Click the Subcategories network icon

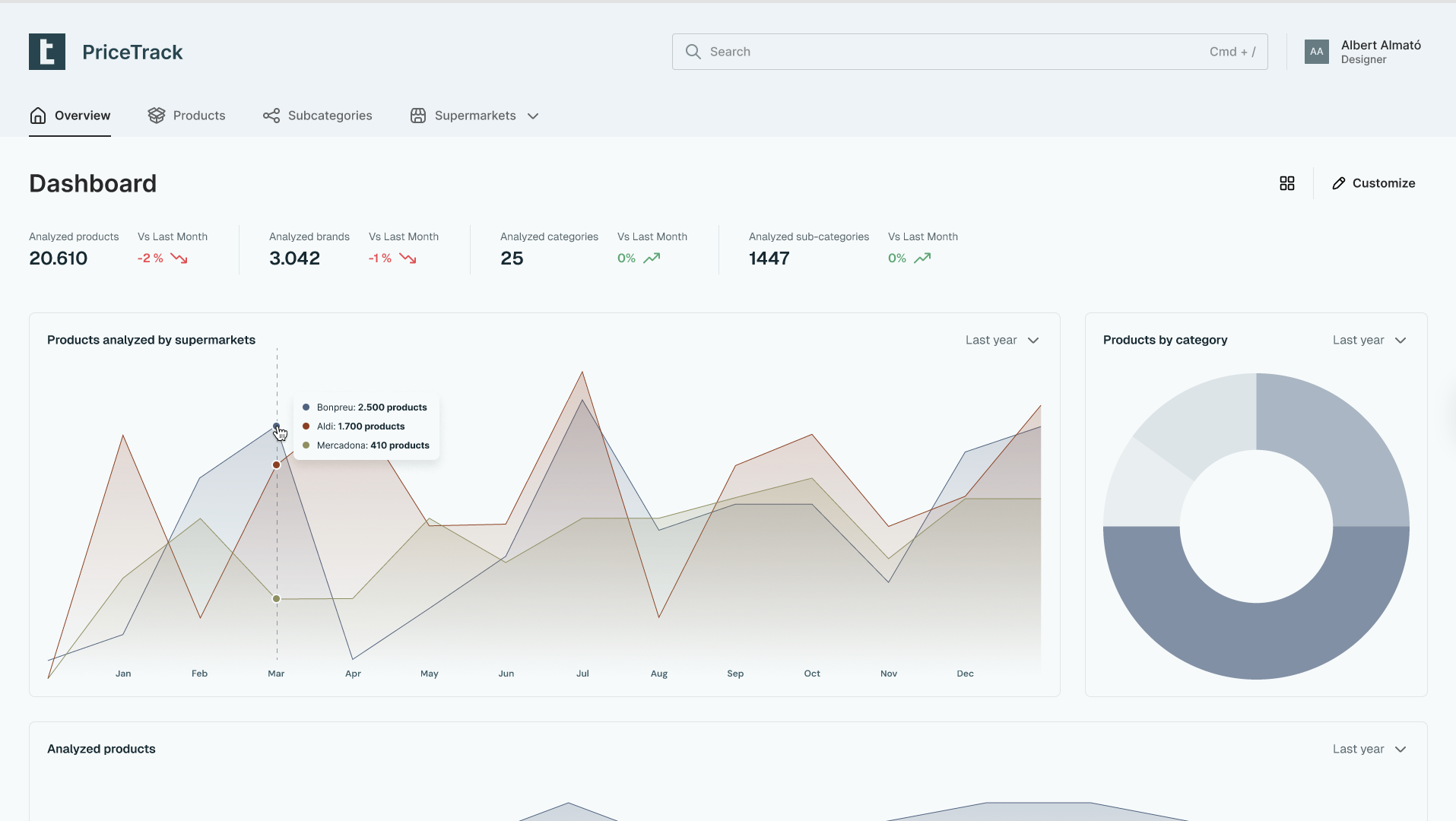pos(271,115)
